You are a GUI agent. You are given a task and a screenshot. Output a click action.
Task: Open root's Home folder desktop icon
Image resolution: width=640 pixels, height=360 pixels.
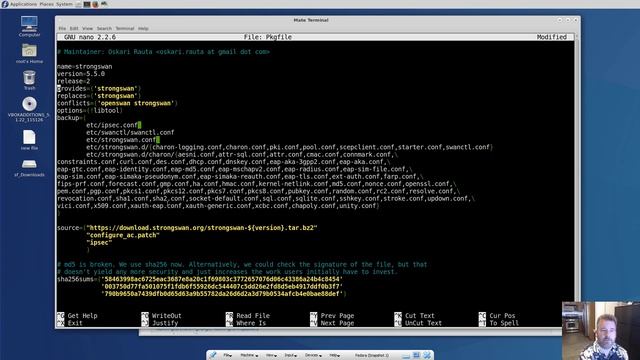[x=29, y=53]
